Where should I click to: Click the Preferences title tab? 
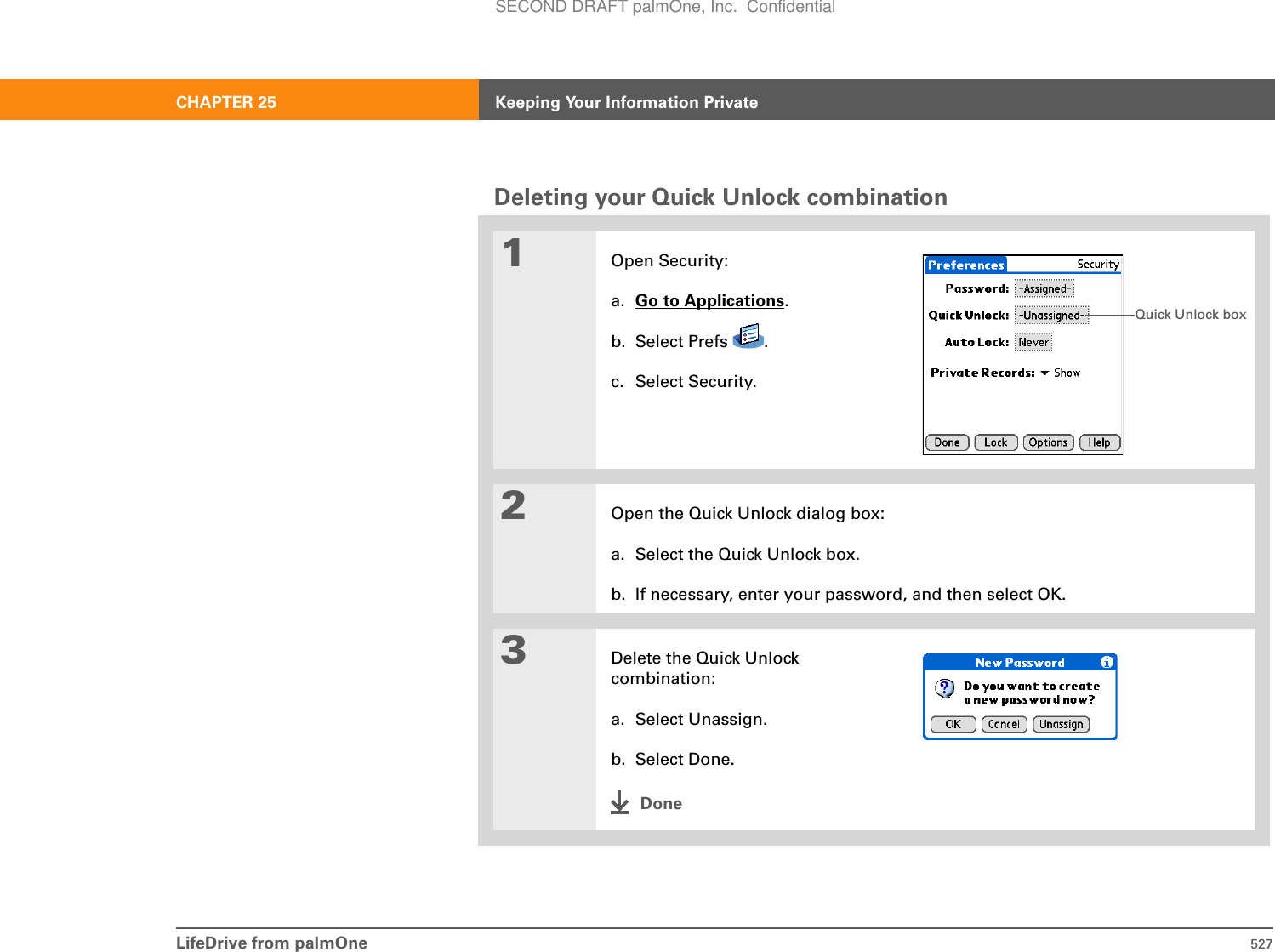pyautogui.click(x=965, y=265)
